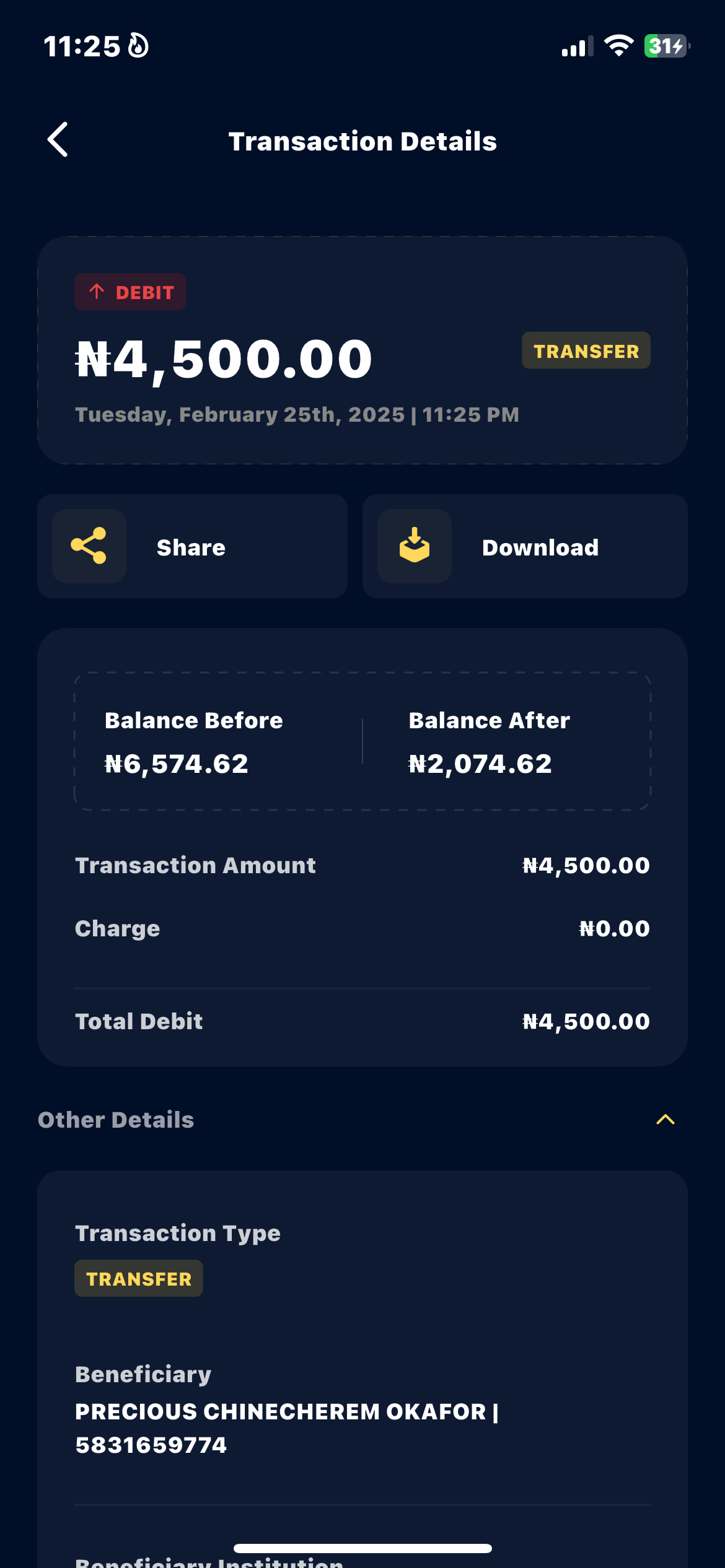Tap the battery charging indicator

click(667, 46)
